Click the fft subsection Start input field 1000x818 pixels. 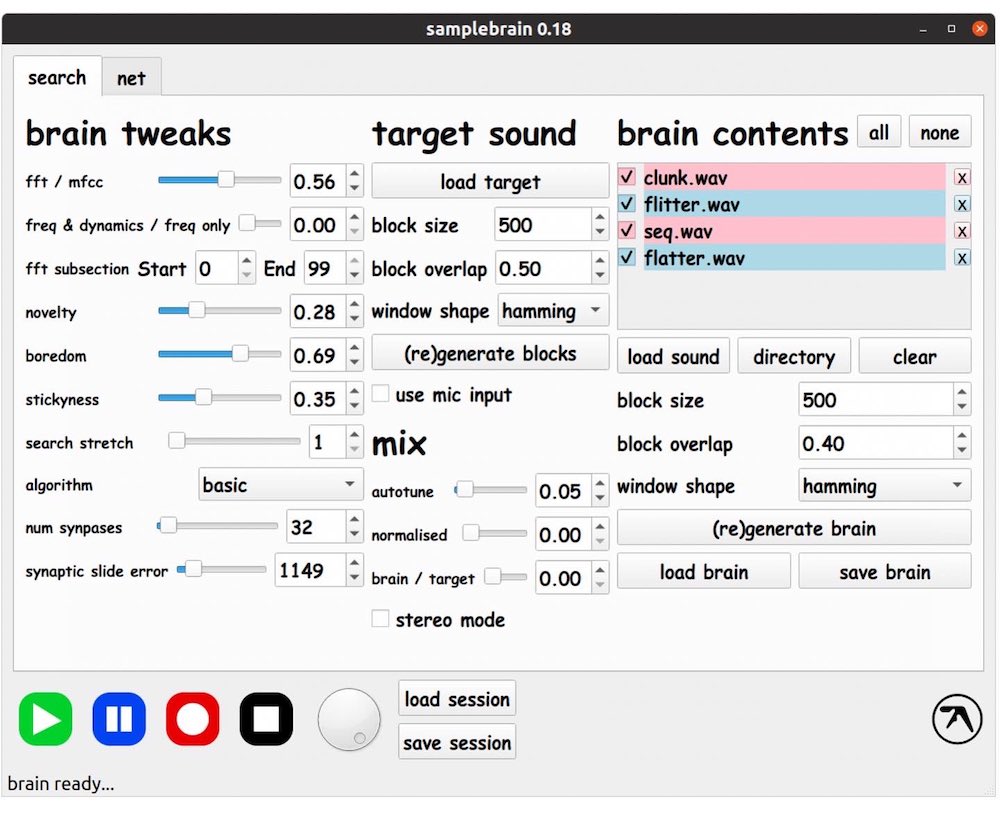(217, 268)
